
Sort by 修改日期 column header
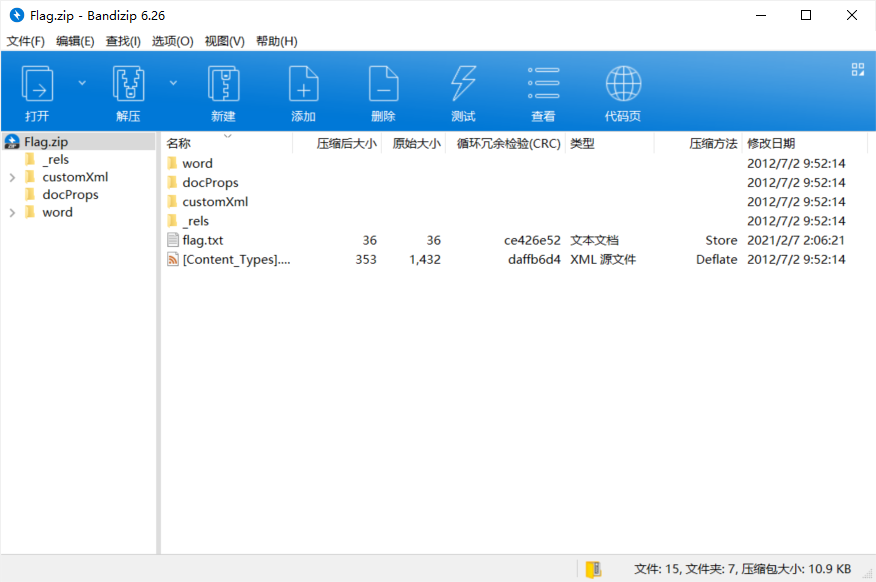click(x=771, y=144)
